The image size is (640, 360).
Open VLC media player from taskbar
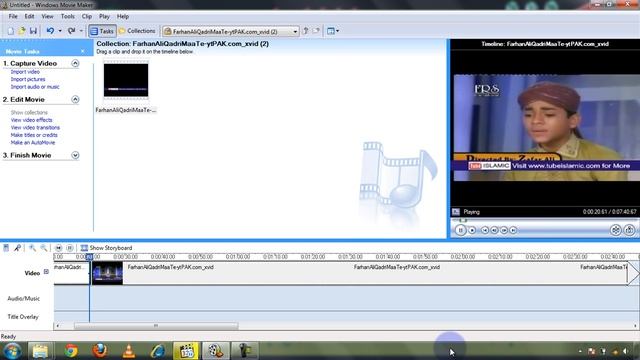click(x=129, y=351)
